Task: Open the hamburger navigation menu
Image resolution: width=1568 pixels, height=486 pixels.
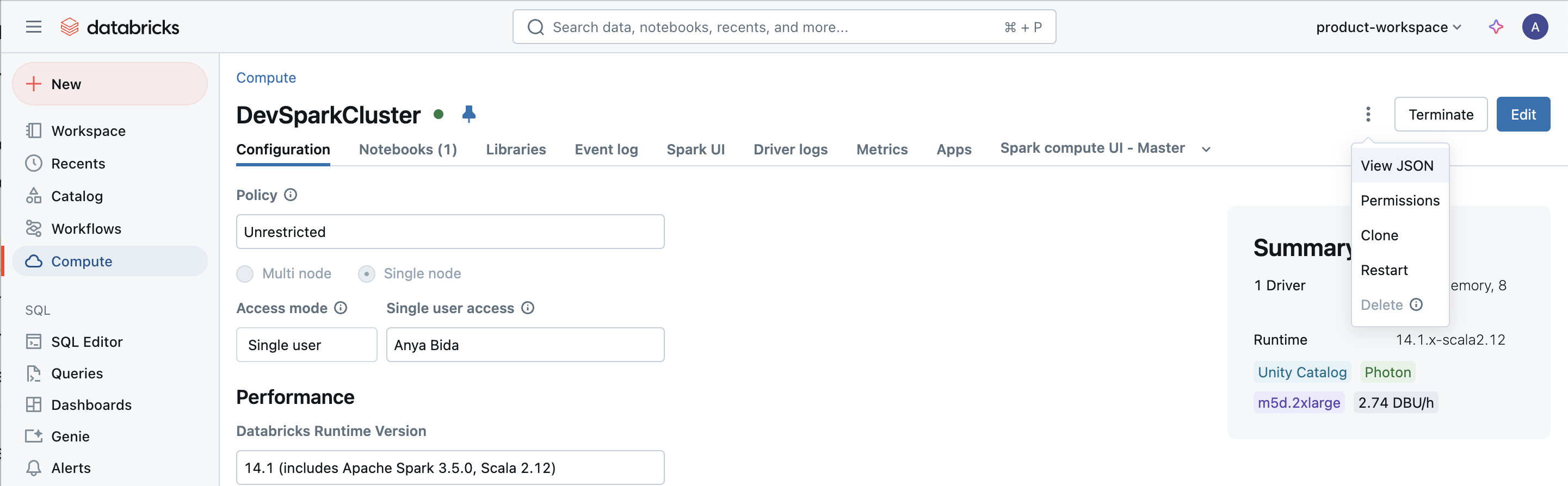Action: pyautogui.click(x=34, y=27)
